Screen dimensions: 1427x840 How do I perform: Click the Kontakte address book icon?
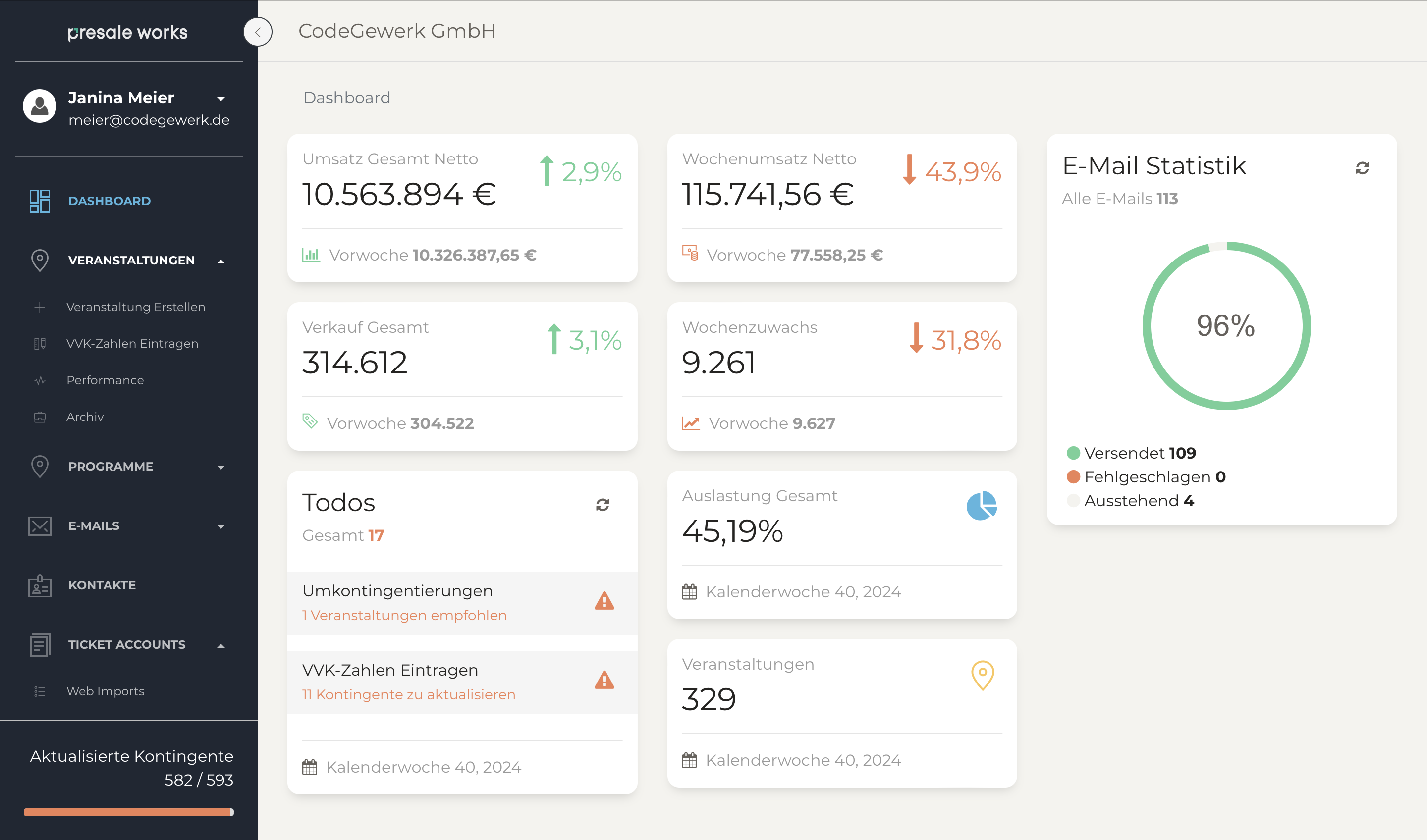[x=40, y=585]
